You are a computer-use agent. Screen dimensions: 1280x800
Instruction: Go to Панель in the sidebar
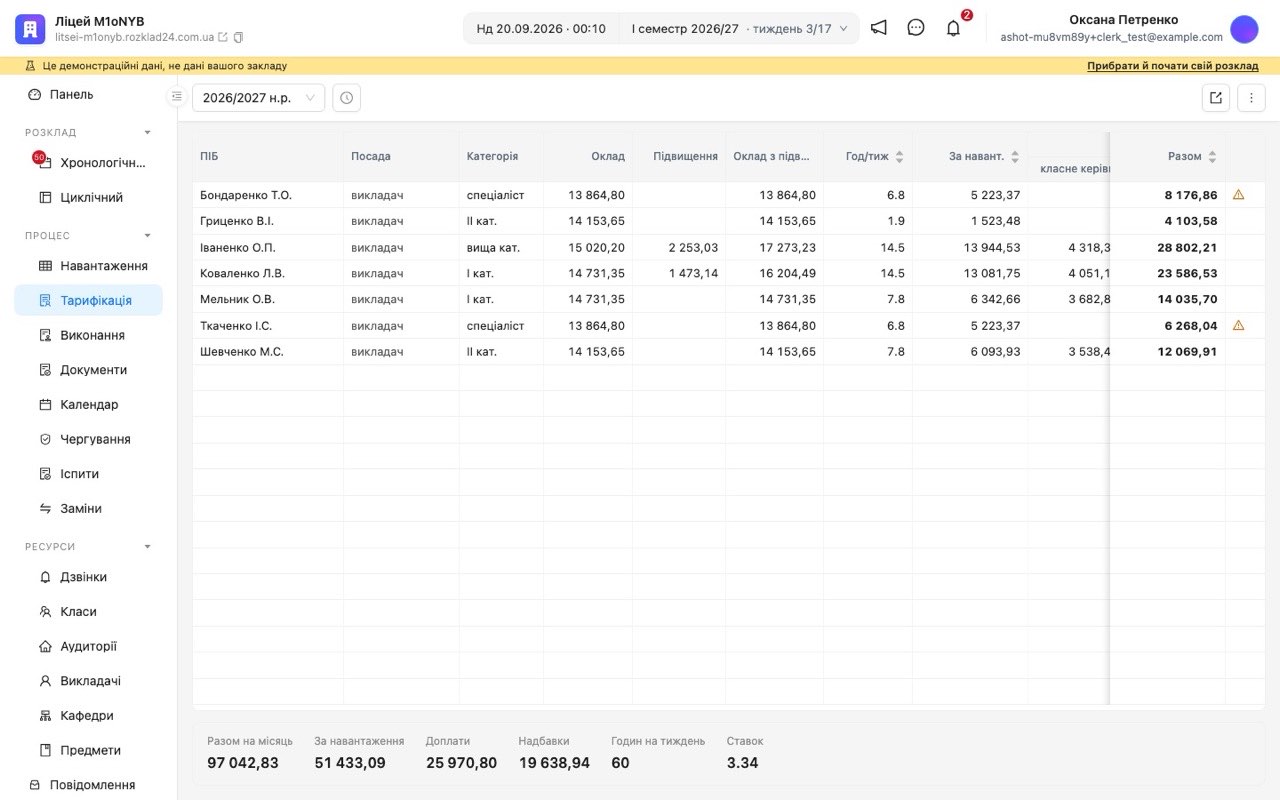click(88, 94)
